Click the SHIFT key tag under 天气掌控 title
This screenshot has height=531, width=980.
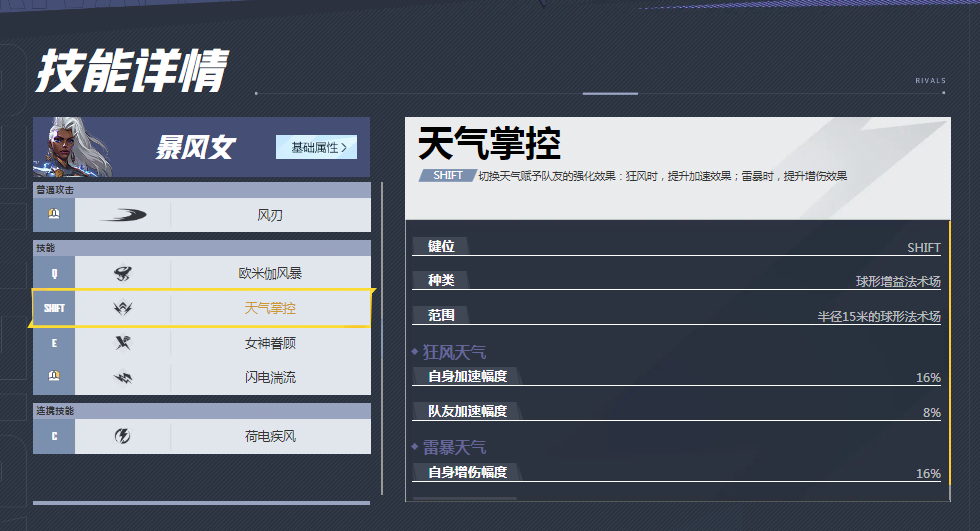point(449,176)
